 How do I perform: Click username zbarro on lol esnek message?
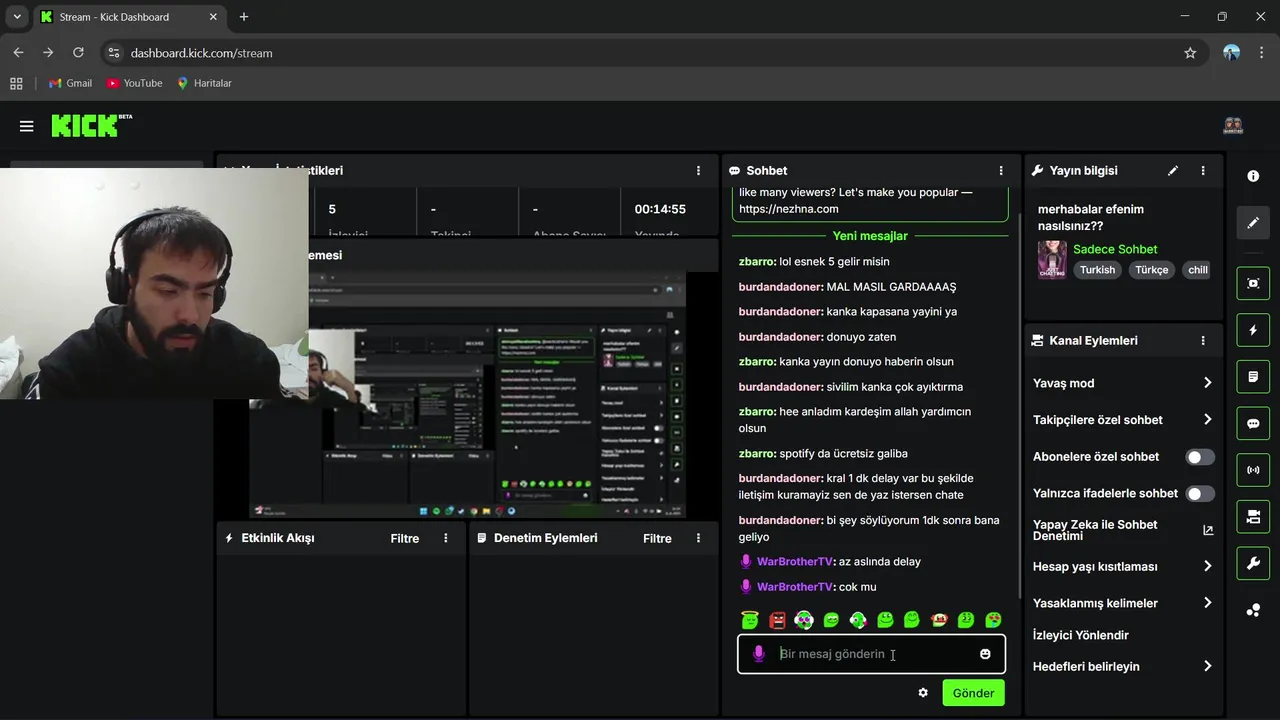(x=757, y=261)
